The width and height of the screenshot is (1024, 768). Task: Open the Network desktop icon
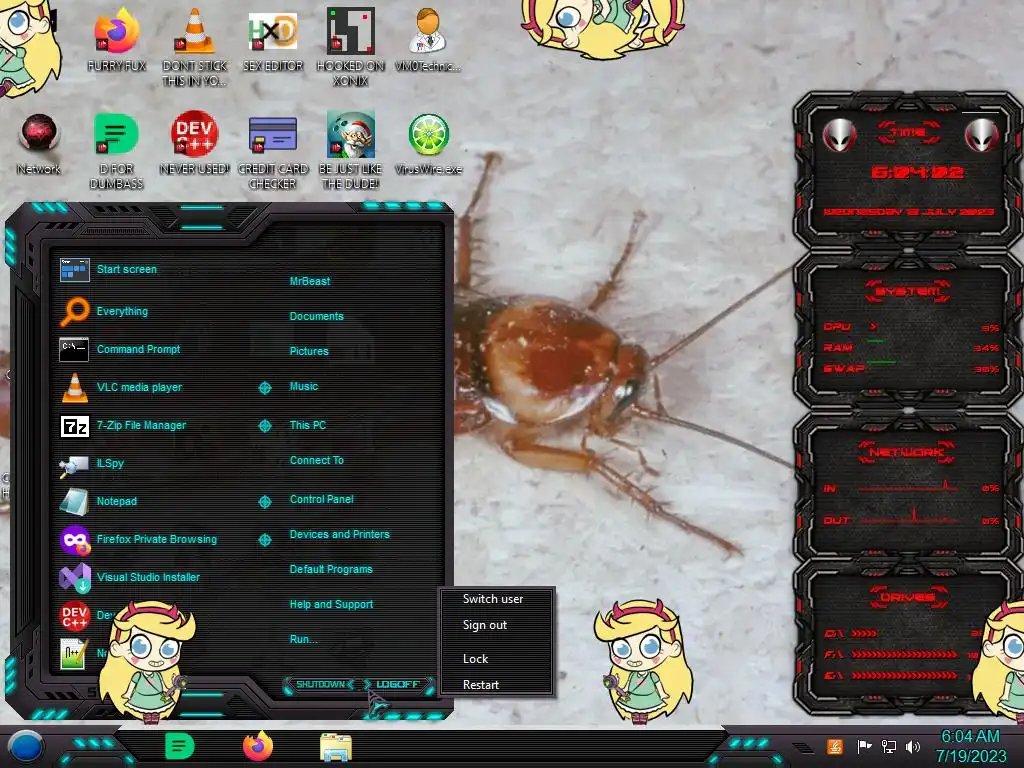point(39,144)
